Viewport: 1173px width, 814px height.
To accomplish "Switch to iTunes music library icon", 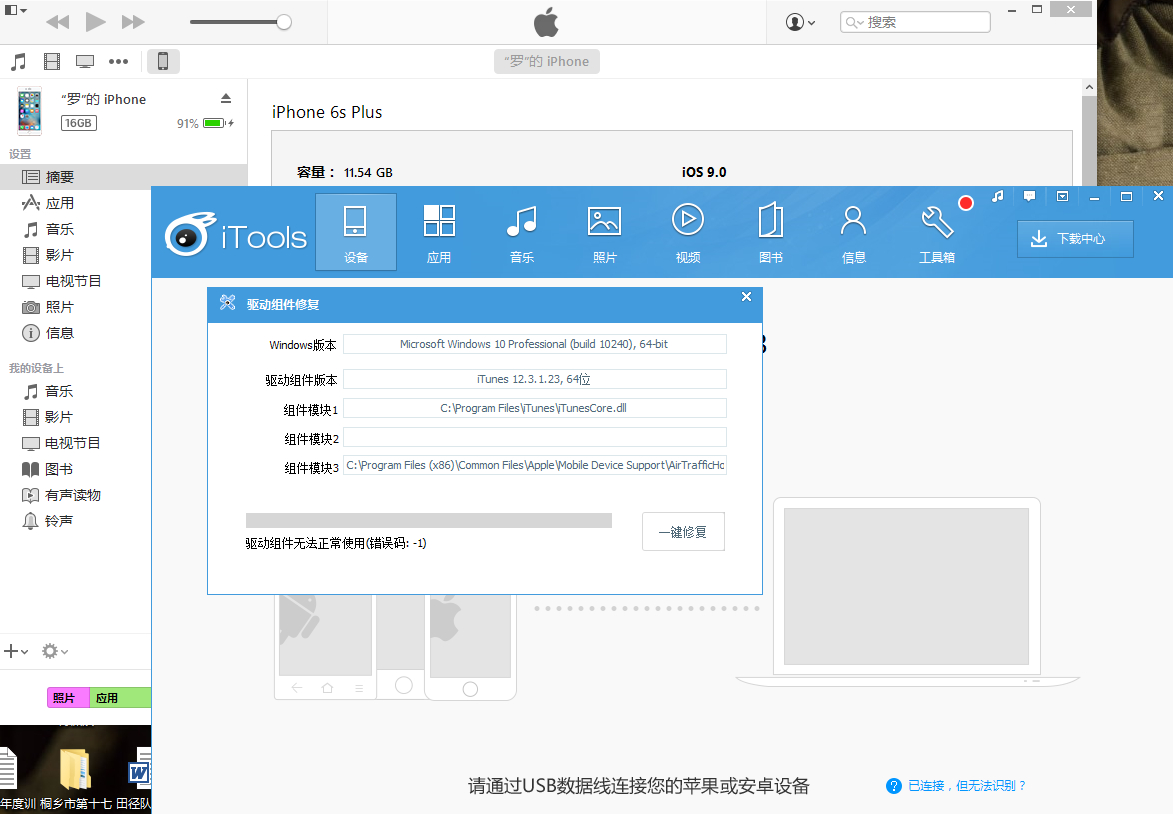I will click(19, 61).
